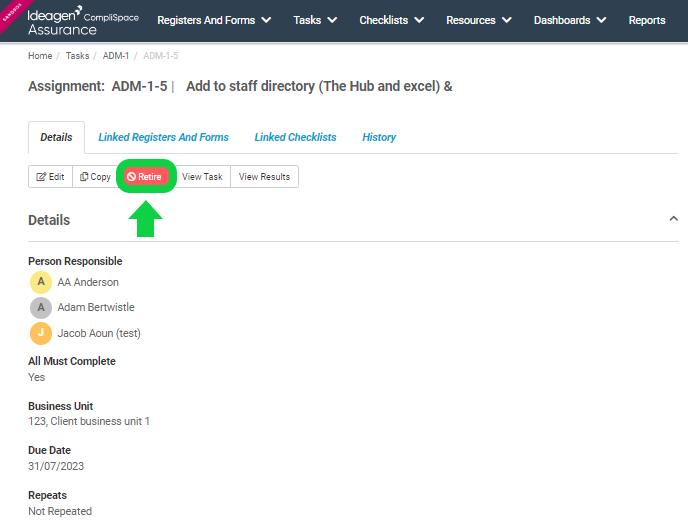Click the All Must Complete label
Viewport: 688px width, 530px height.
click(72, 361)
